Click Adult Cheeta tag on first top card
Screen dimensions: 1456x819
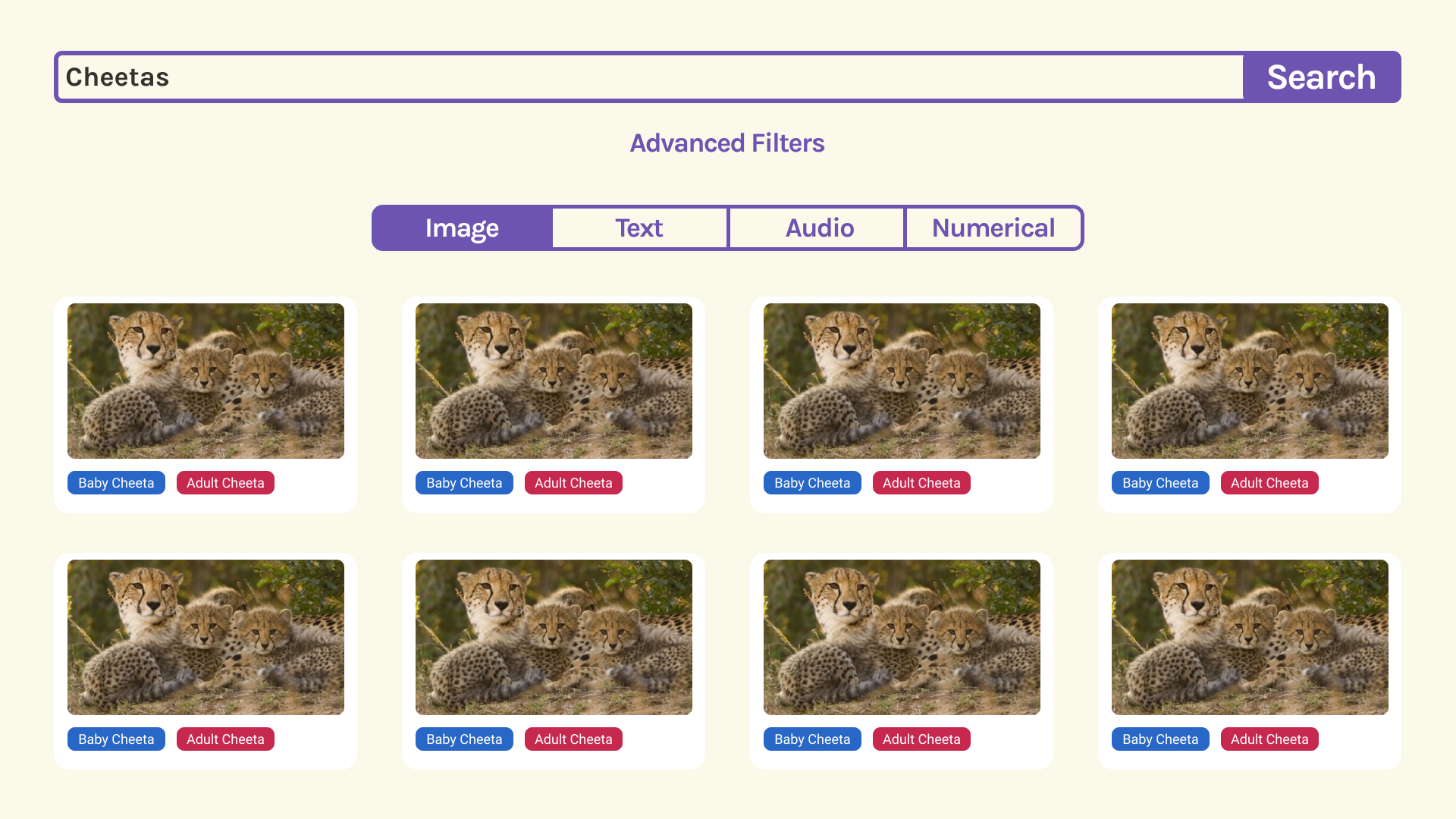coord(225,483)
